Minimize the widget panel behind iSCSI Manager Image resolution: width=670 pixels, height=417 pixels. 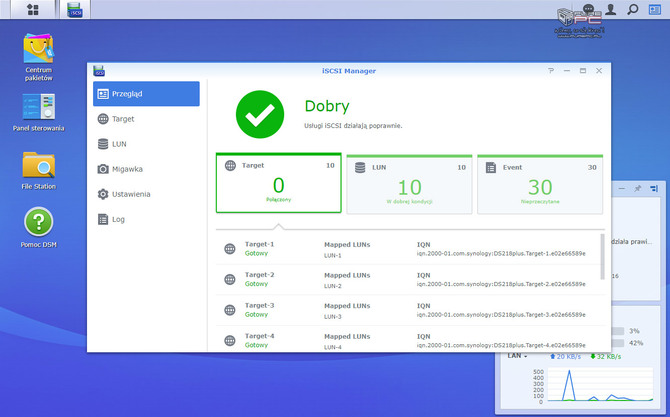point(622,188)
